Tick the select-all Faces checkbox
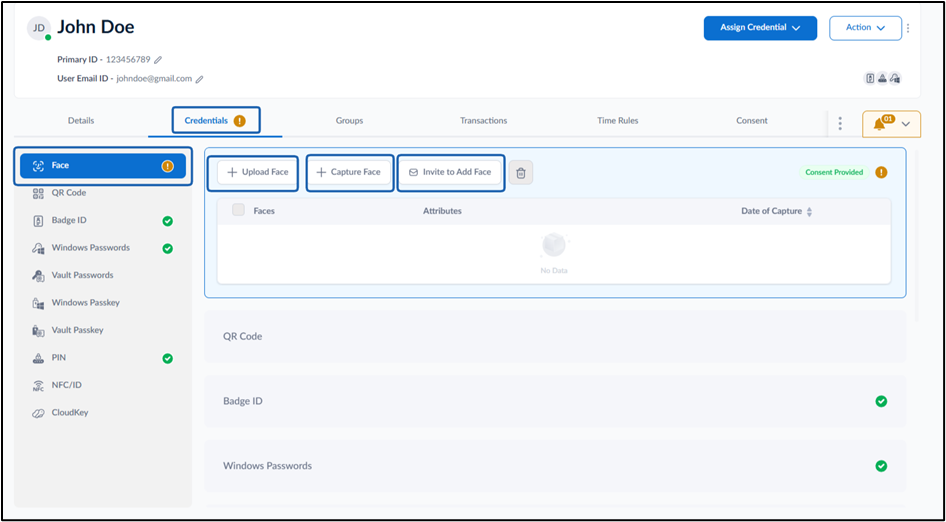Viewport: 946px width, 522px height. [238, 210]
